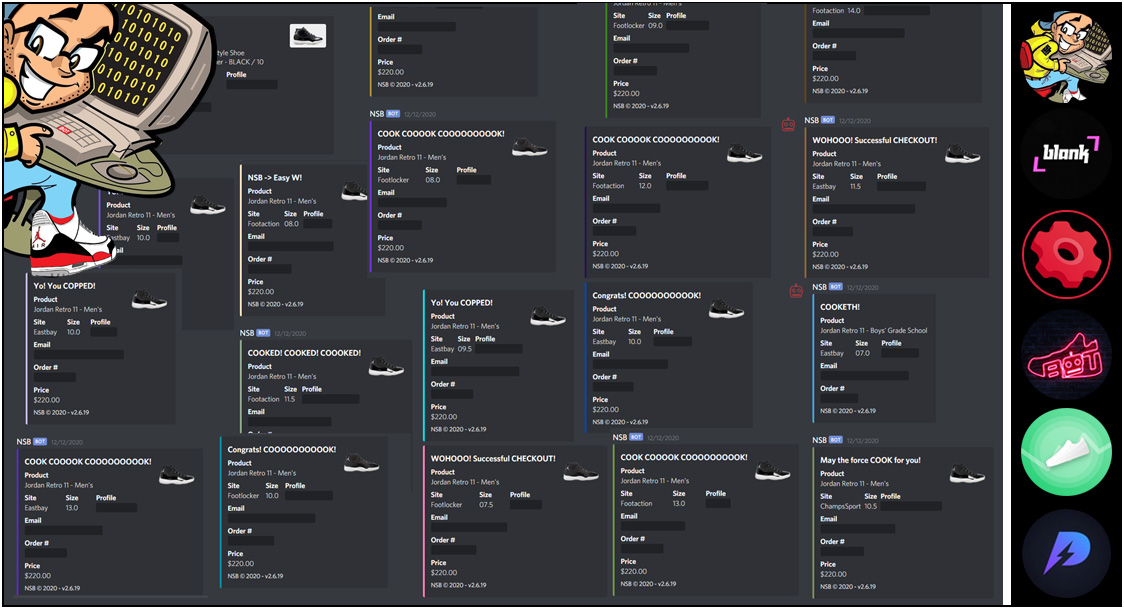Click NSB username above May the force card

tap(819, 439)
